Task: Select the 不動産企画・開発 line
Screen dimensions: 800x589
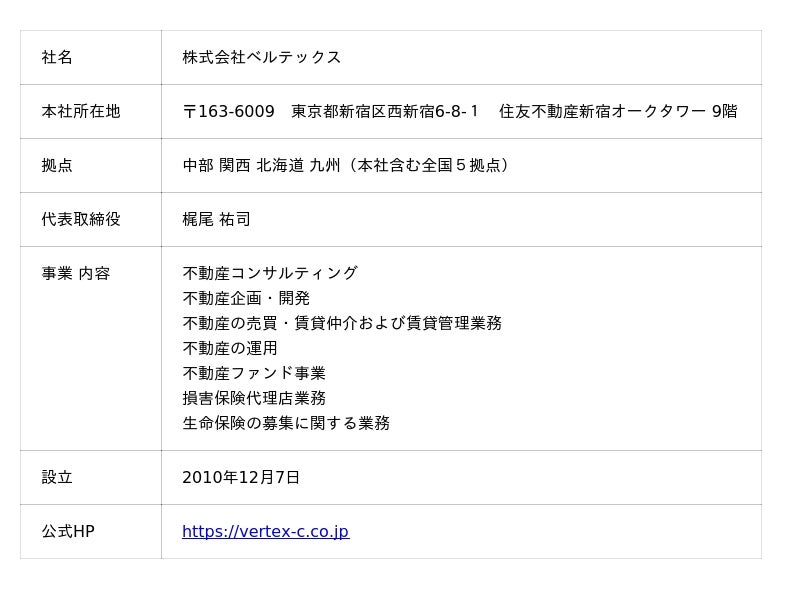Action: coord(246,298)
